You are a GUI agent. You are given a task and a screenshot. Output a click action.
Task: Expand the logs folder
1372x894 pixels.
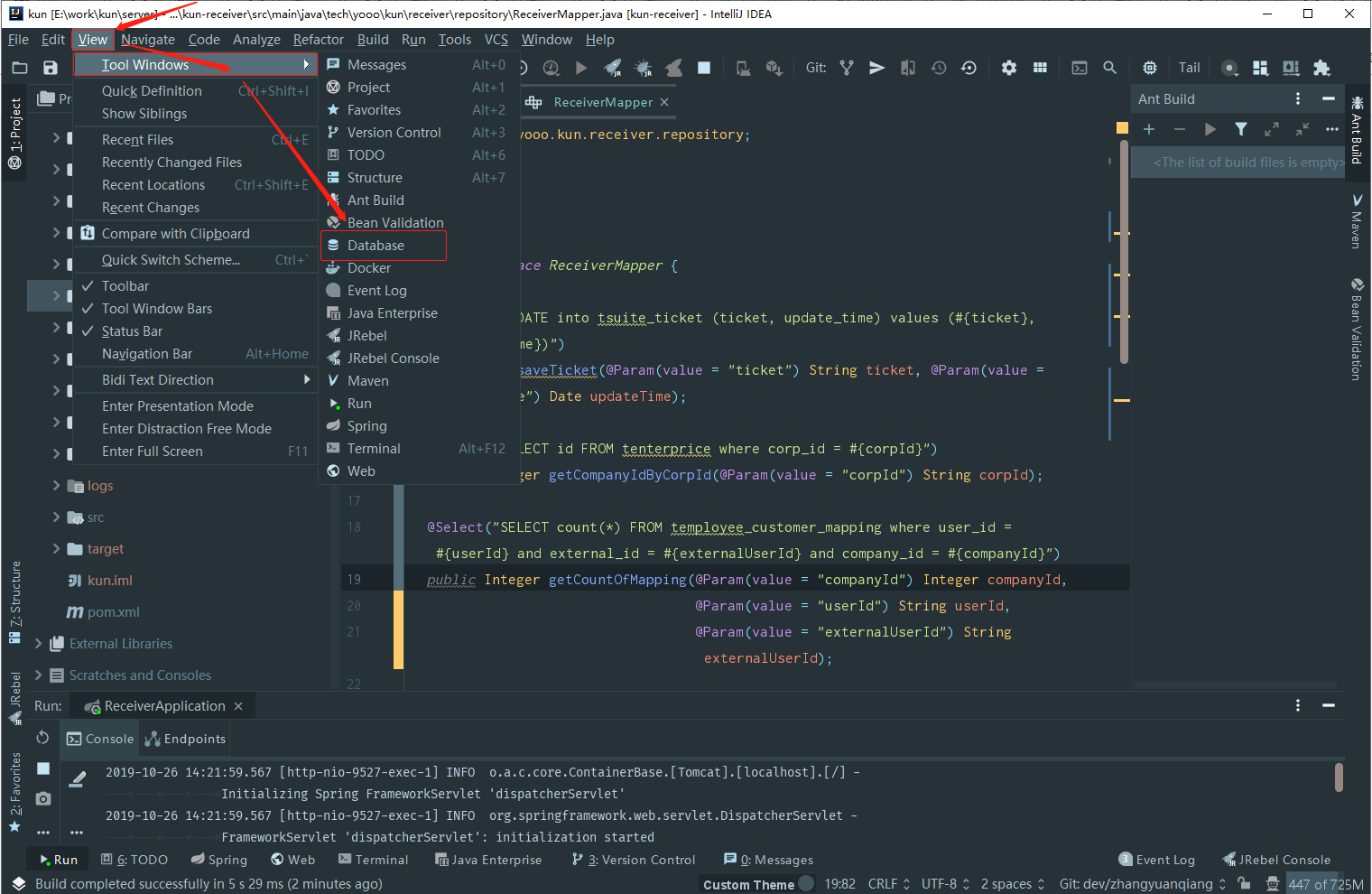pyautogui.click(x=57, y=486)
